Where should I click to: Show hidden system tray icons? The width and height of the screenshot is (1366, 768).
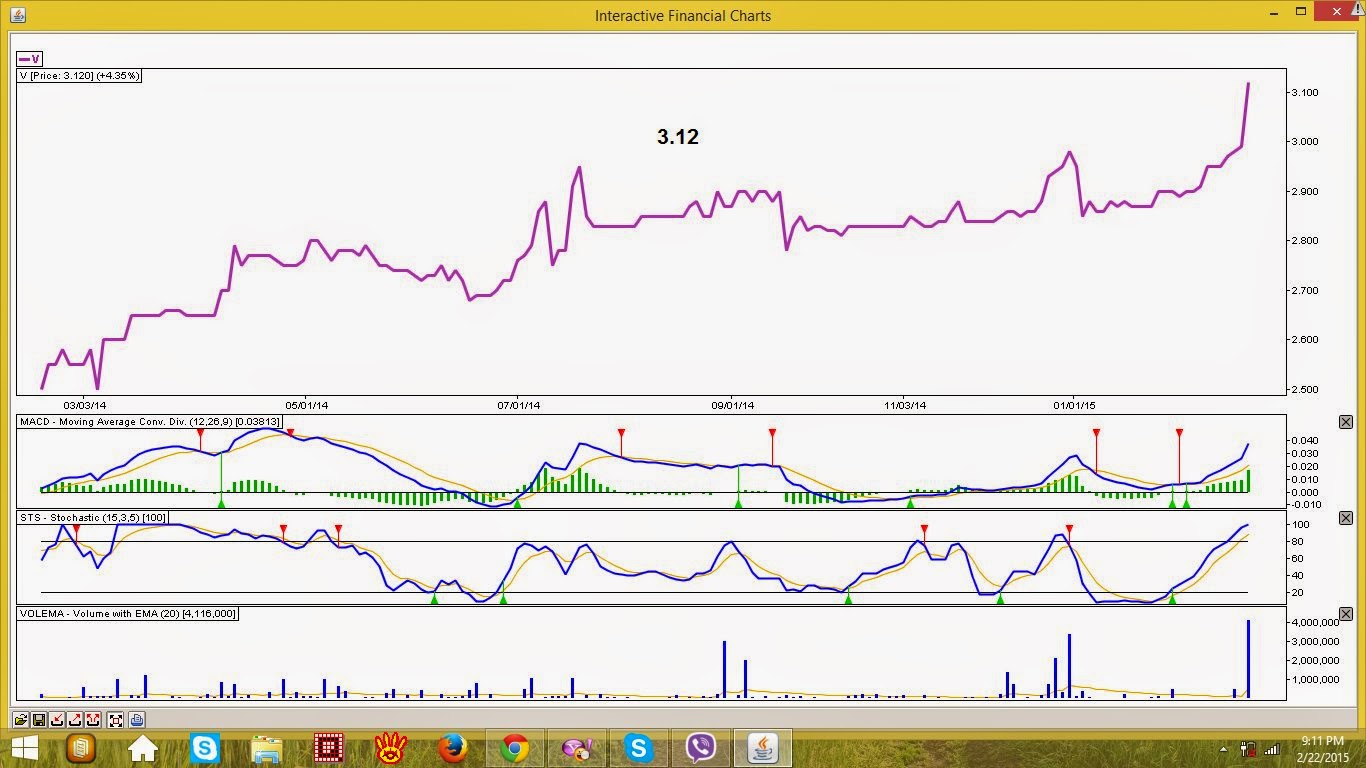[1224, 749]
